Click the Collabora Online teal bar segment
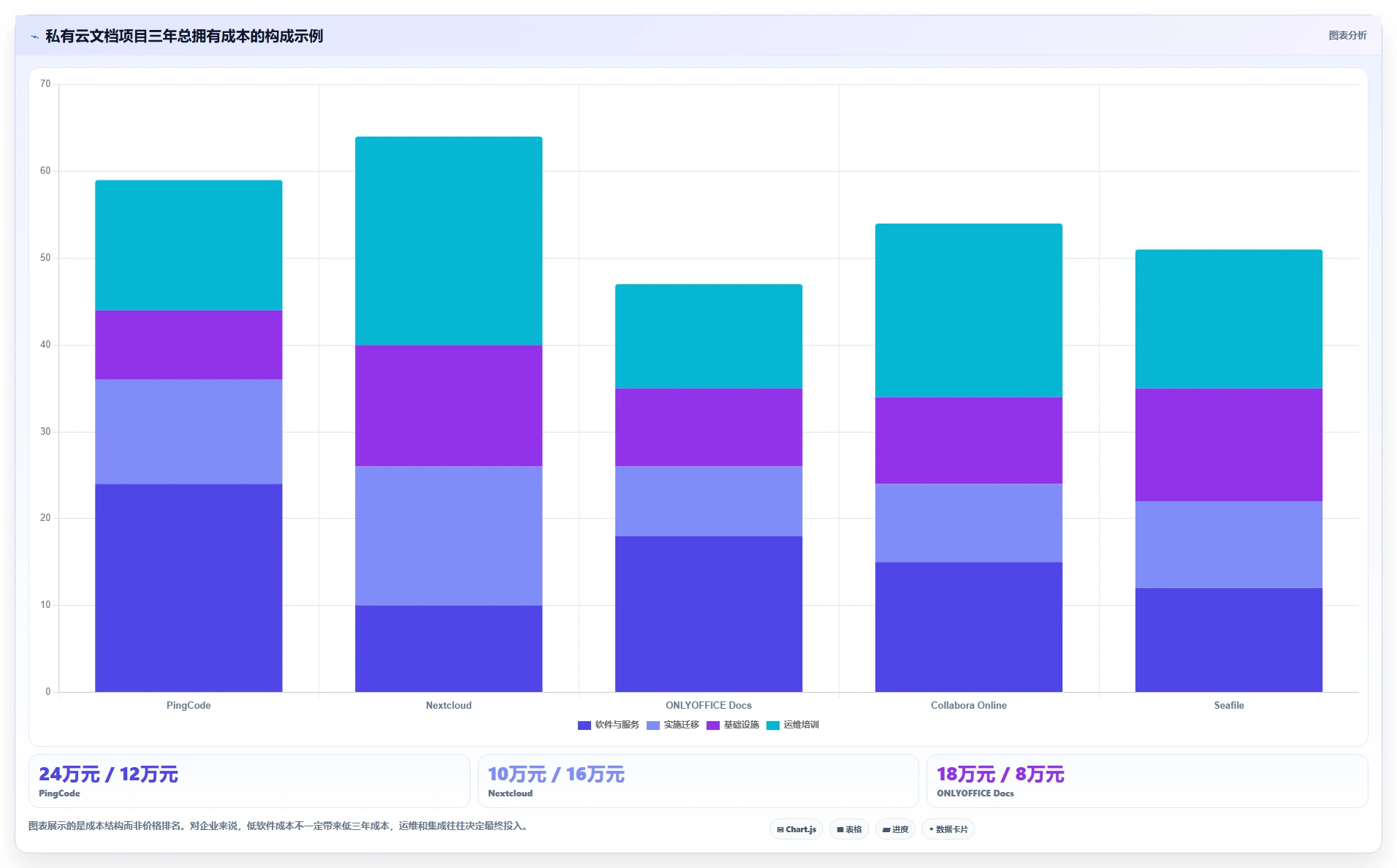Viewport: 1397px width, 868px height. coord(969,311)
